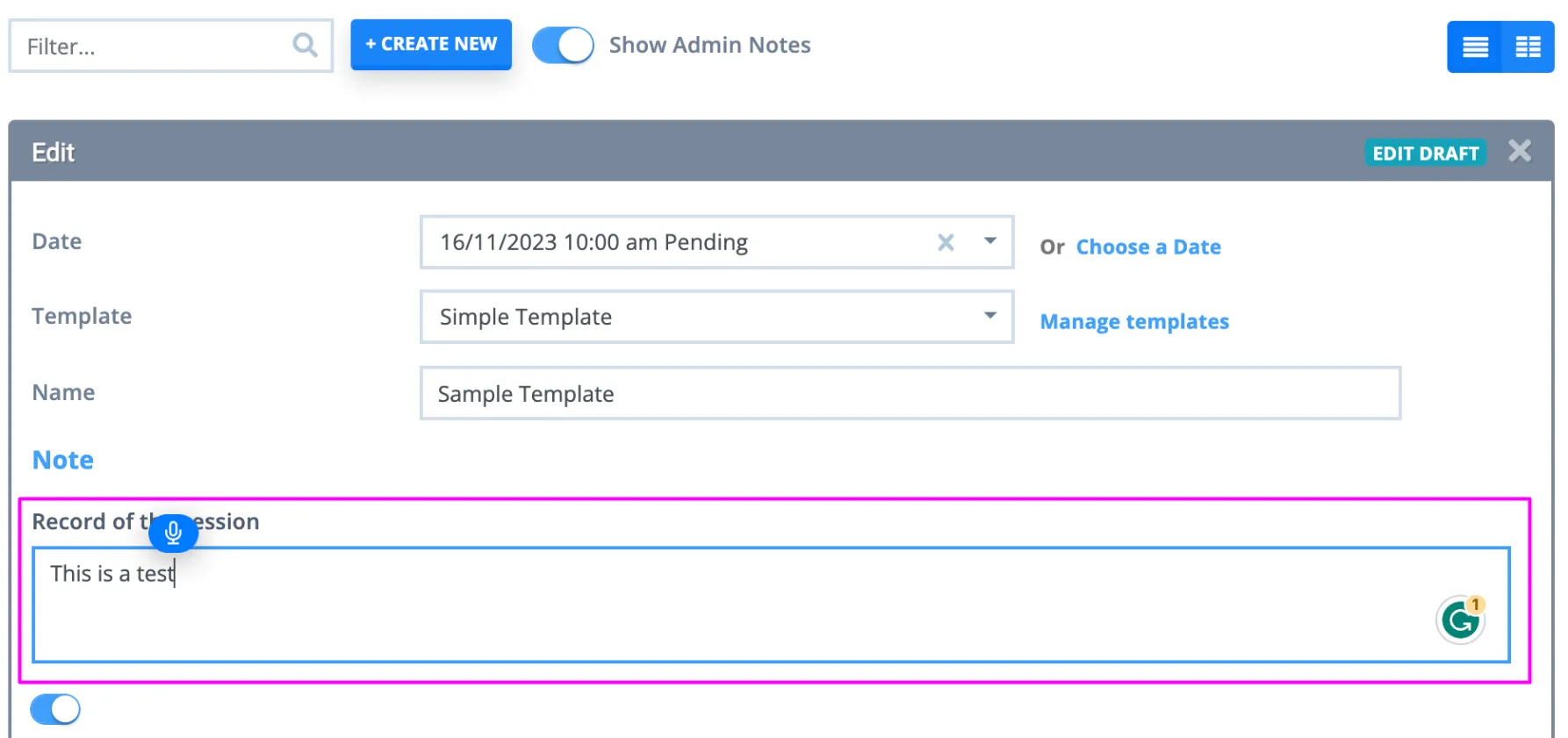This screenshot has width=1568, height=738.
Task: Click the blue microphone dictation icon
Action: click(173, 533)
